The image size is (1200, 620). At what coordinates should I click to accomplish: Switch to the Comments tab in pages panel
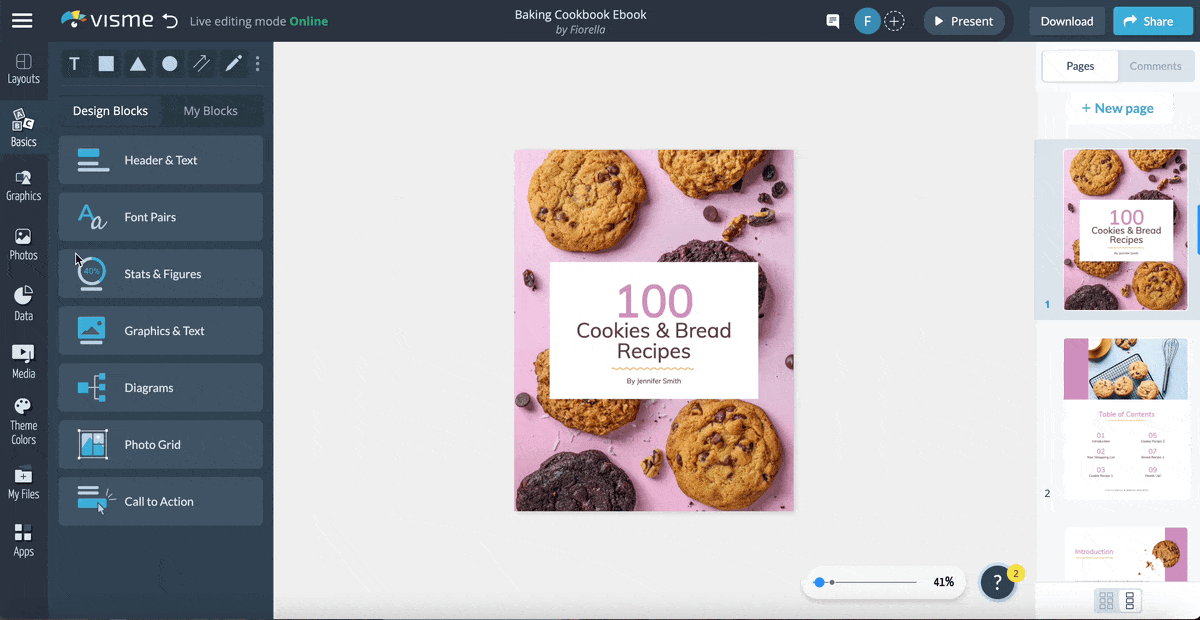pyautogui.click(x=1155, y=66)
